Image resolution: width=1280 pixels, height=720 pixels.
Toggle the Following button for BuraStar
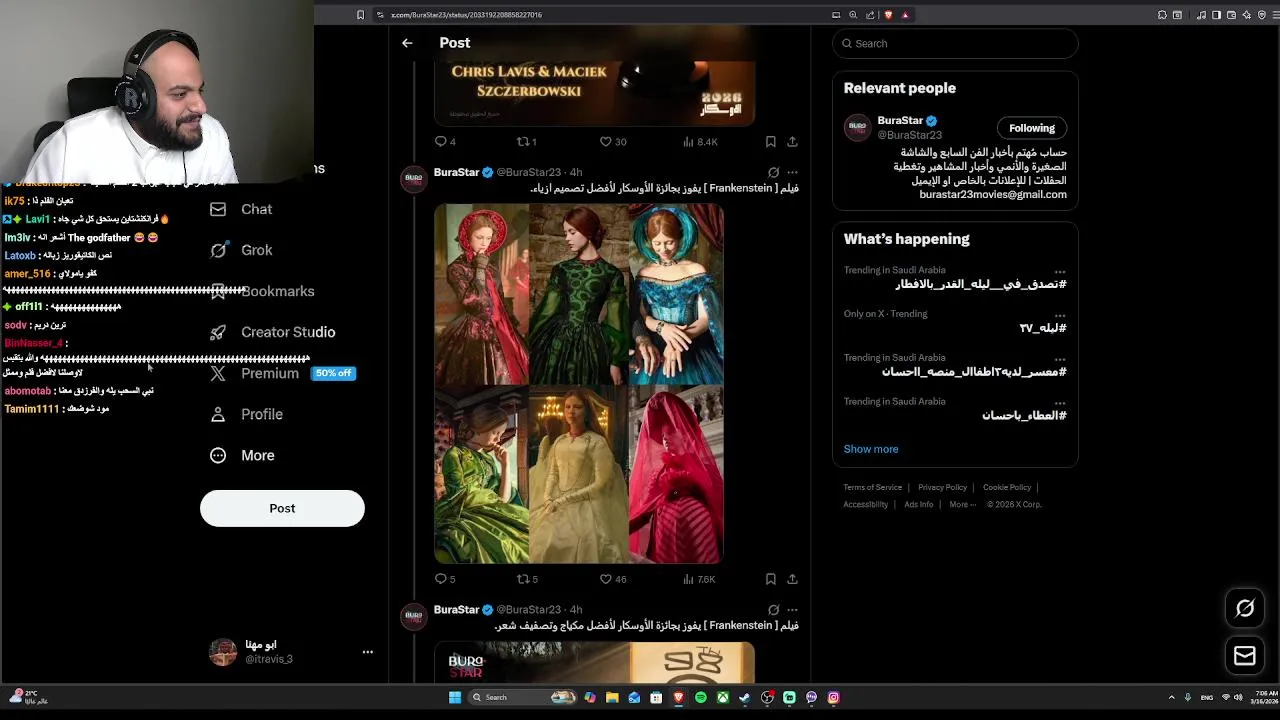[x=1032, y=128]
